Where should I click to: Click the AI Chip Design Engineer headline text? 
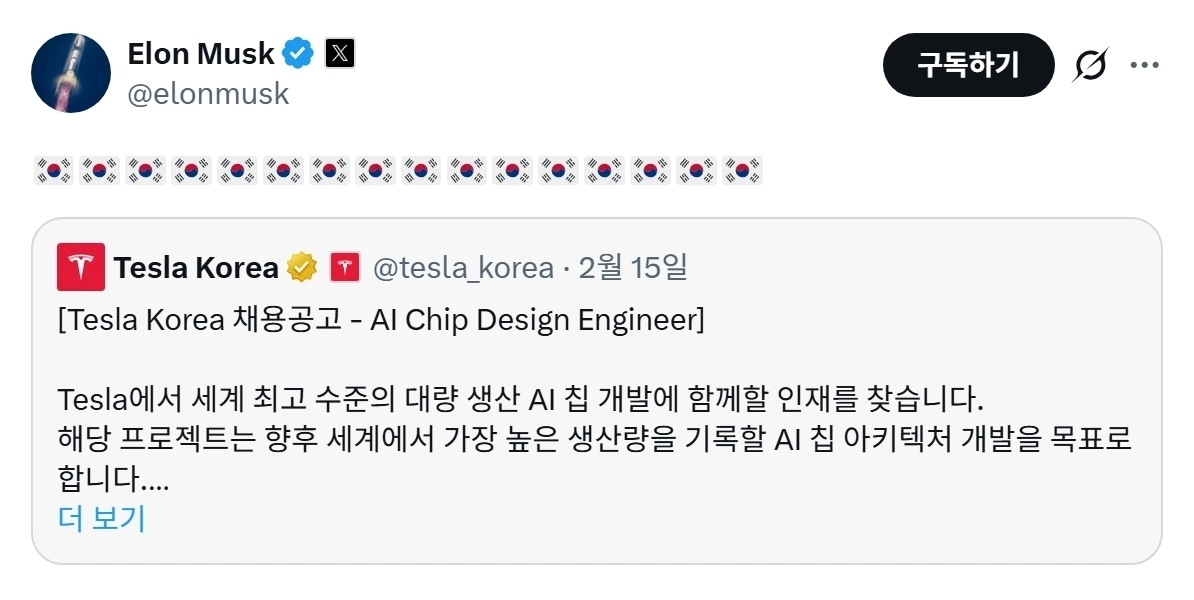[382, 321]
